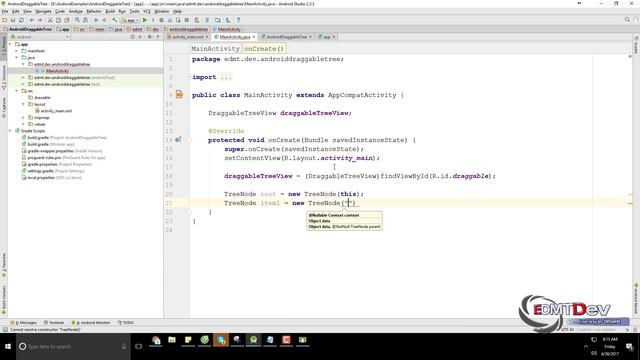
Task: Collapse the app module tree node
Action: [x=10, y=44]
